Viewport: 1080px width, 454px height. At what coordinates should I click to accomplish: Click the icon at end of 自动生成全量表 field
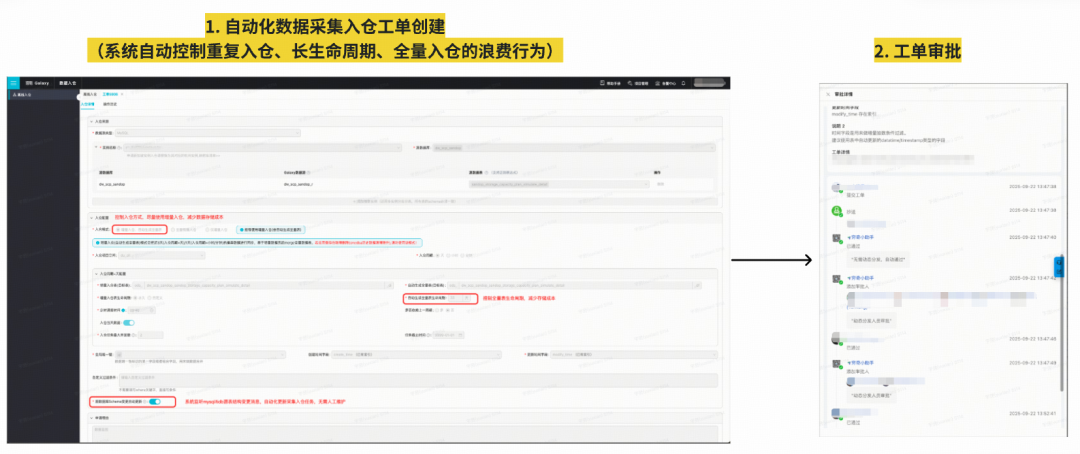pos(697,285)
